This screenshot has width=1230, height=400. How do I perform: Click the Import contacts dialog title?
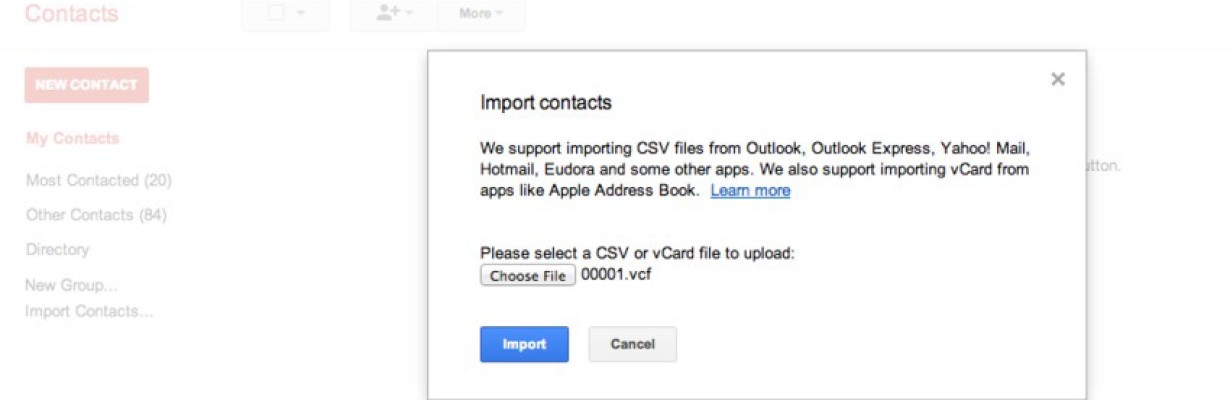pyautogui.click(x=546, y=102)
